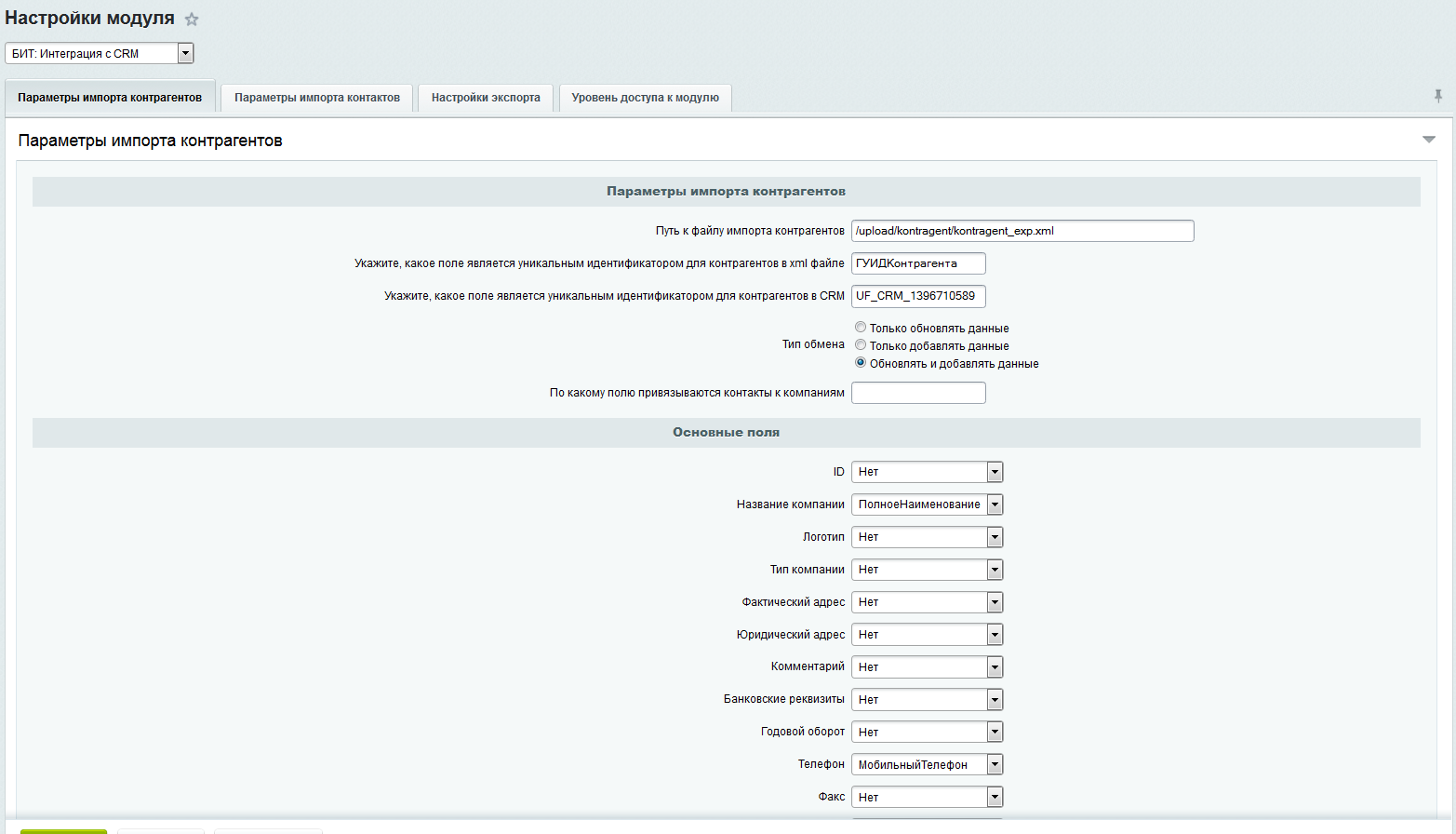Viewport: 1456px width, 834px height.
Task: Open the Настройки экспорта tab
Action: click(x=485, y=97)
